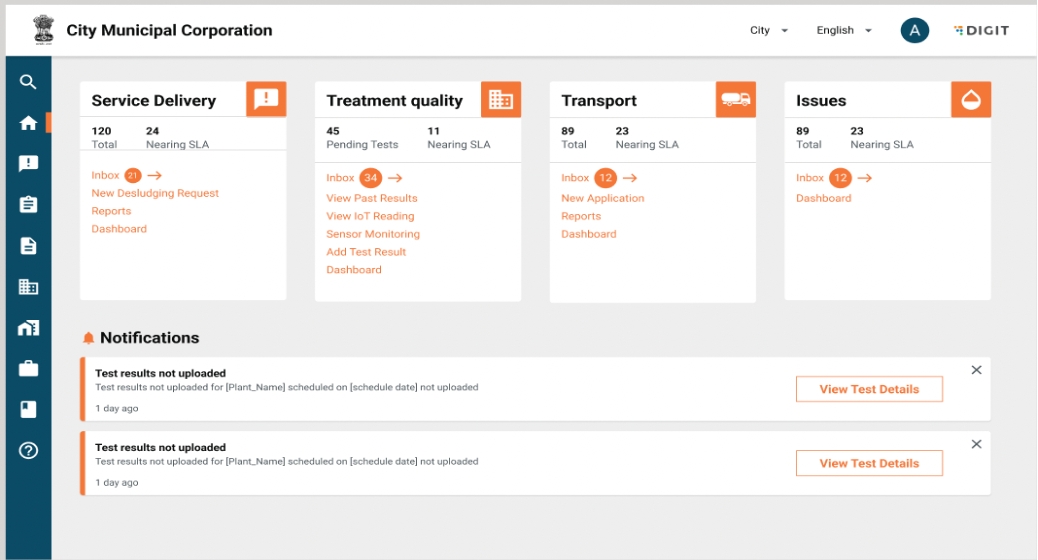
Task: Expand the City dropdown
Action: click(x=768, y=30)
